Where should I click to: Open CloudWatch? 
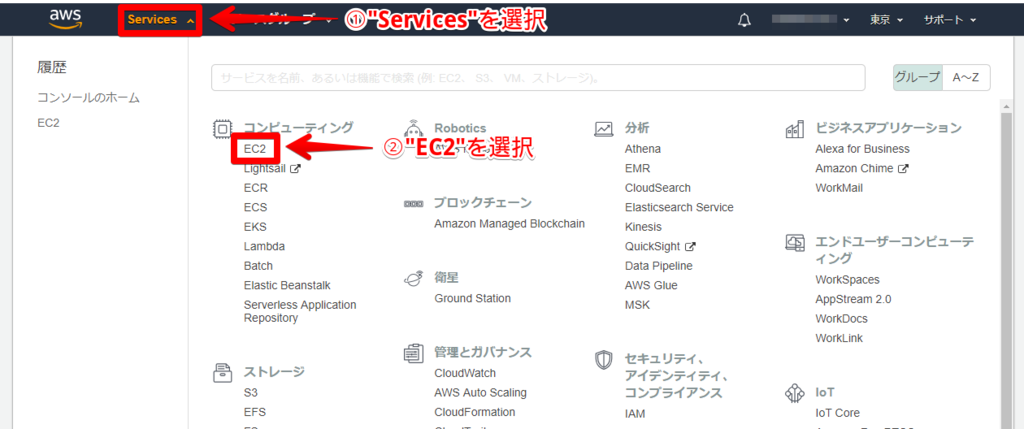tap(465, 373)
